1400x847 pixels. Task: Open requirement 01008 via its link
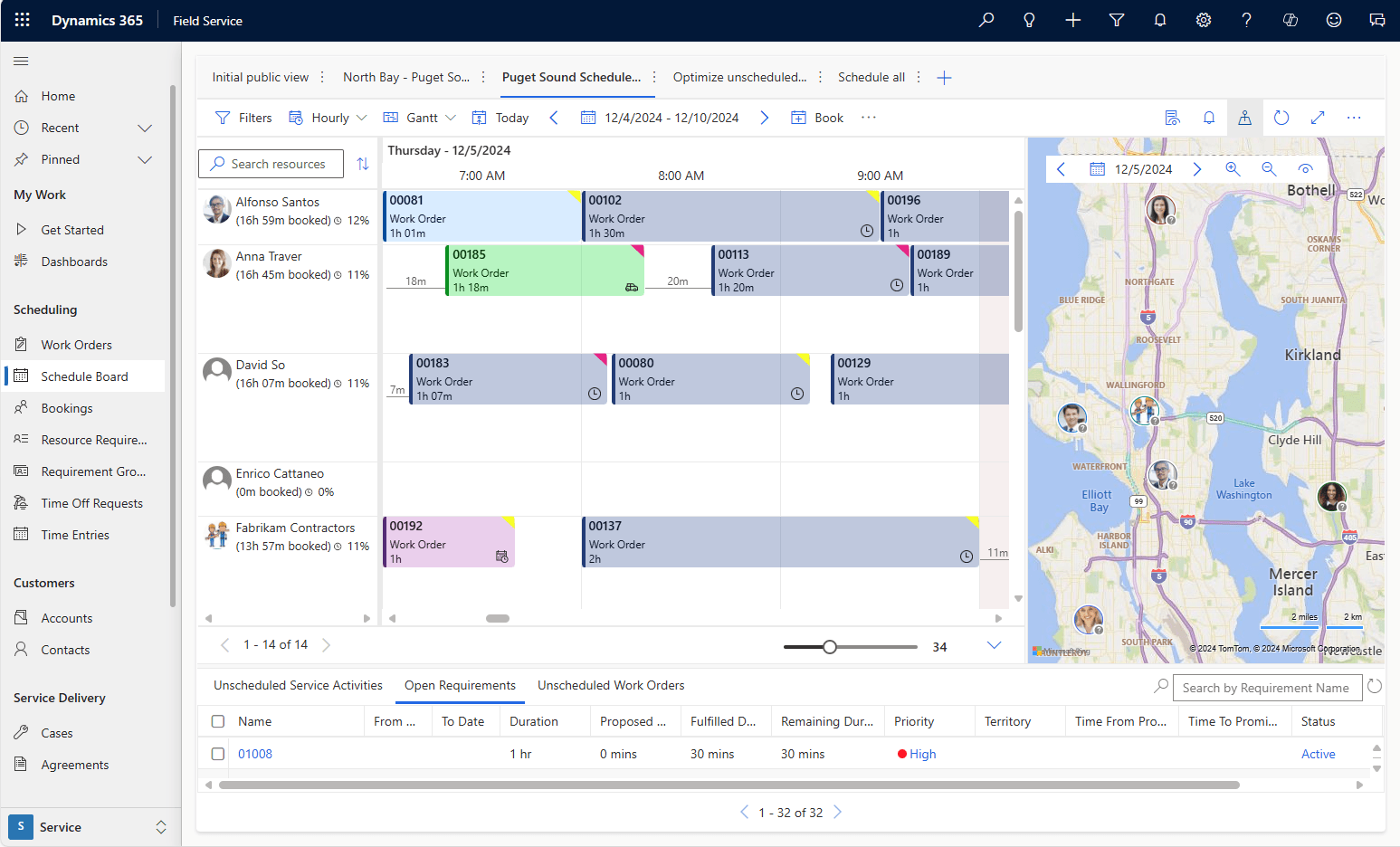click(255, 753)
